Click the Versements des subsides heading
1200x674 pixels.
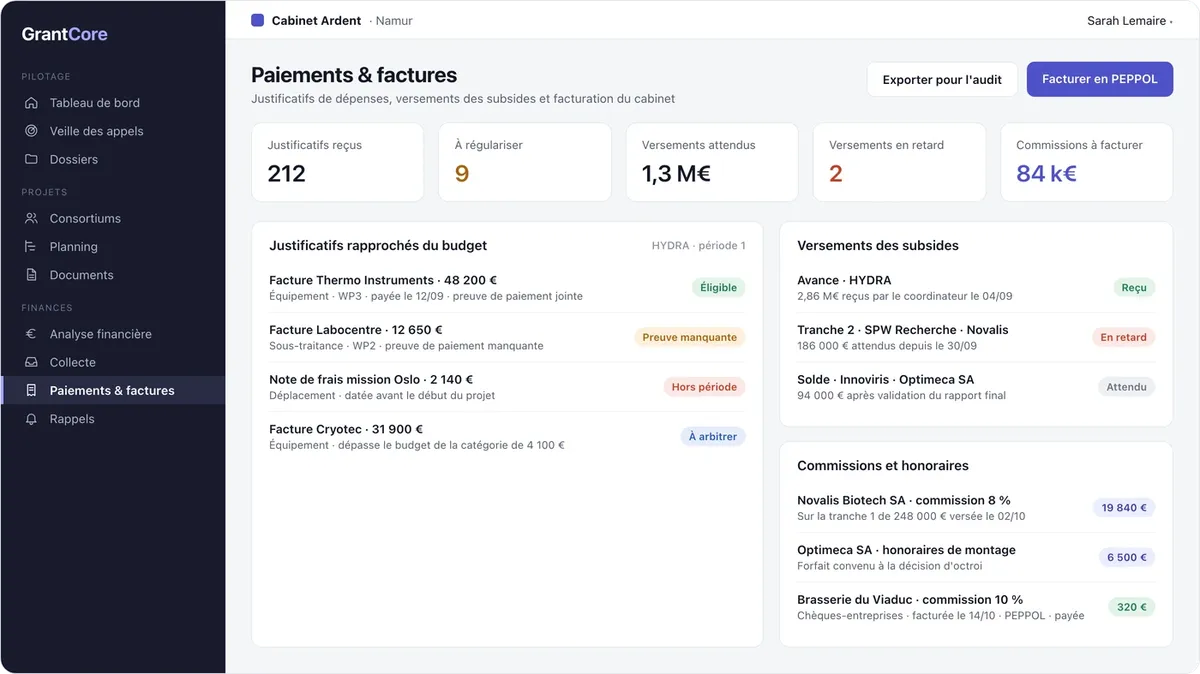pos(878,245)
